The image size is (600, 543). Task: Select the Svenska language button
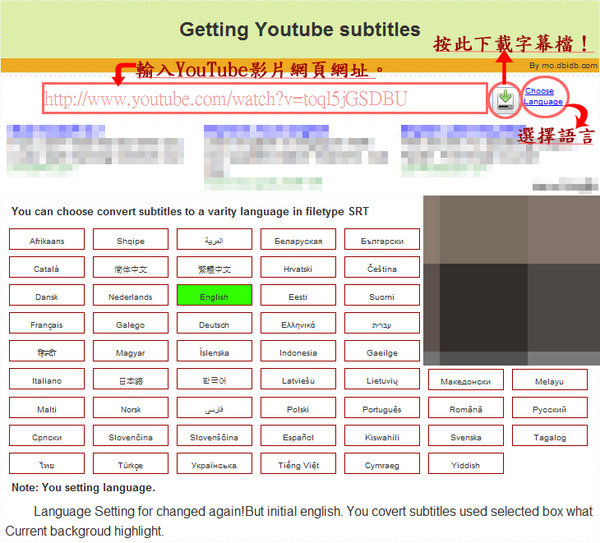point(466,436)
